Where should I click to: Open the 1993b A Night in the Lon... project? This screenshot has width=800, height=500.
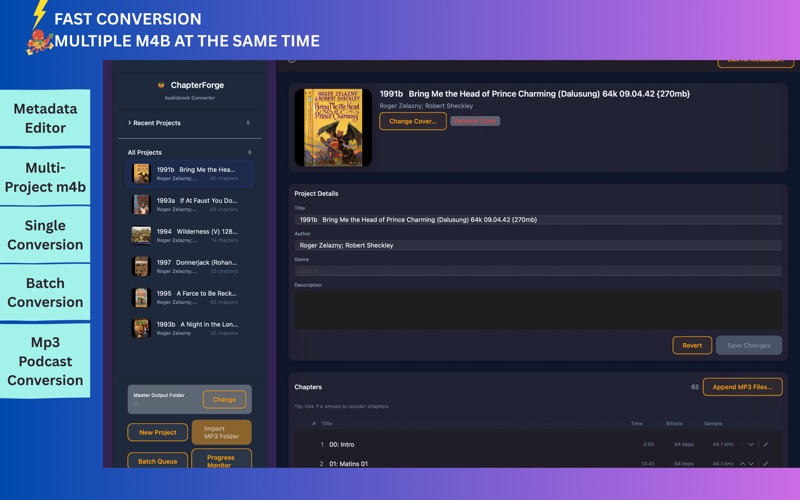point(189,328)
